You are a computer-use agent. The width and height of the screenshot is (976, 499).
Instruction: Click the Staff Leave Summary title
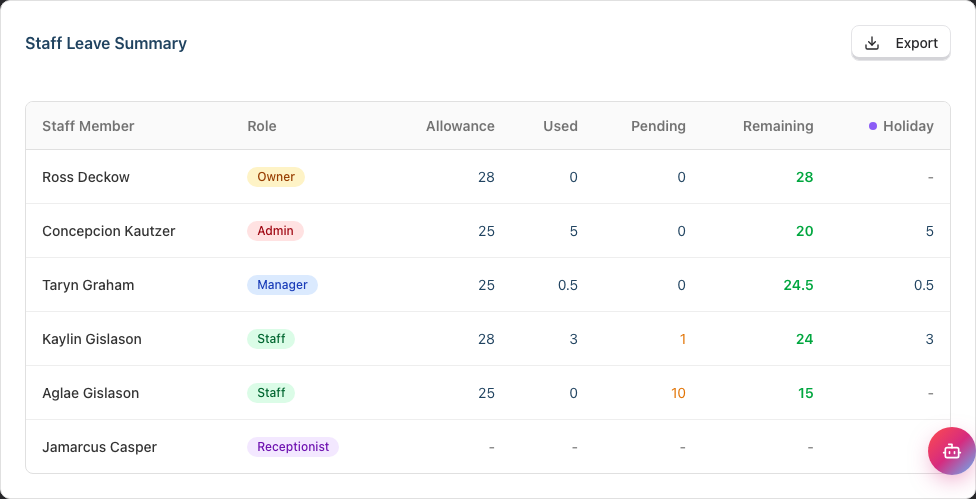coord(106,44)
